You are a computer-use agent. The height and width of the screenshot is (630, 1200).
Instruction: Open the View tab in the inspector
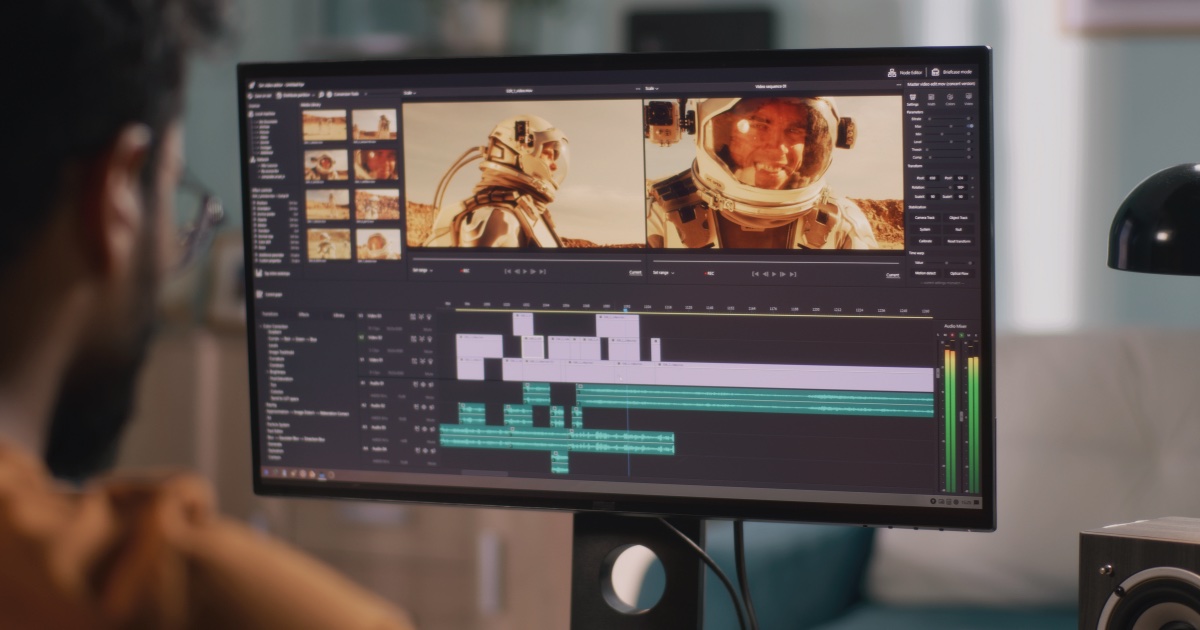pyautogui.click(x=968, y=99)
